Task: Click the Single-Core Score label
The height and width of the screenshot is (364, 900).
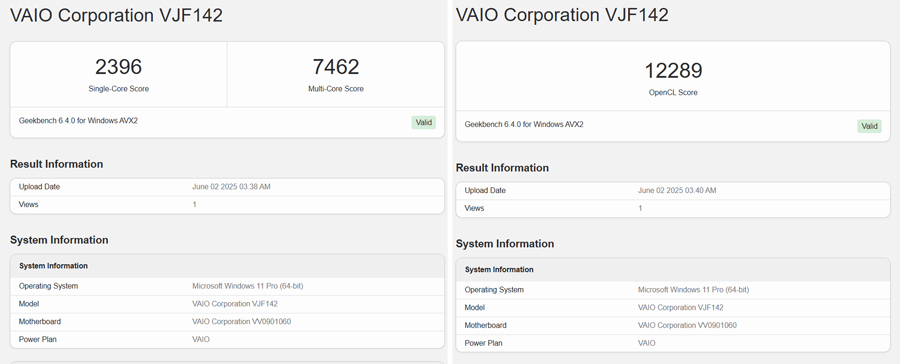Action: [x=118, y=89]
